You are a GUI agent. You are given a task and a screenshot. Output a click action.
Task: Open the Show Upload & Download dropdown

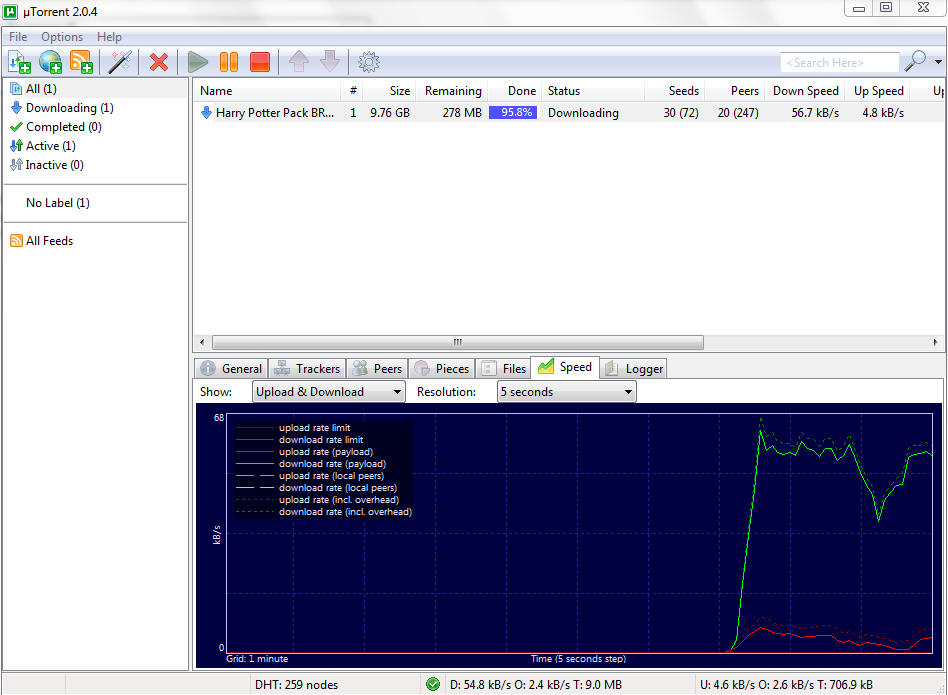(329, 392)
